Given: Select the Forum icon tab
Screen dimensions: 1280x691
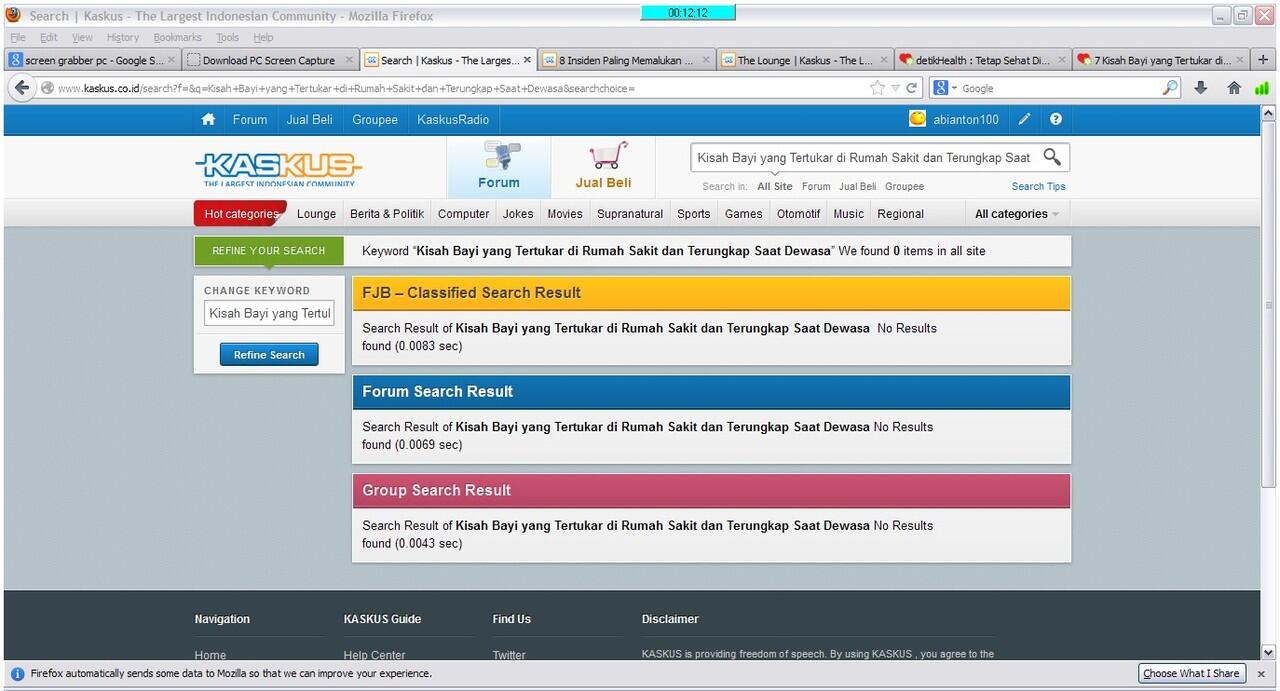Looking at the screenshot, I should click(499, 167).
